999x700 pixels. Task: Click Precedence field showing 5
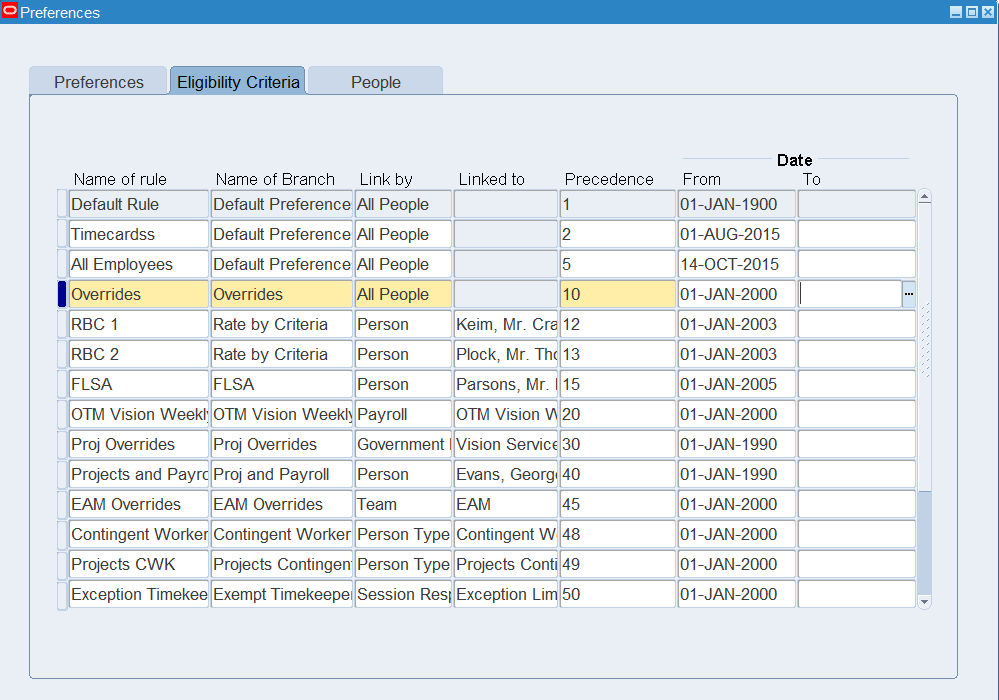617,264
